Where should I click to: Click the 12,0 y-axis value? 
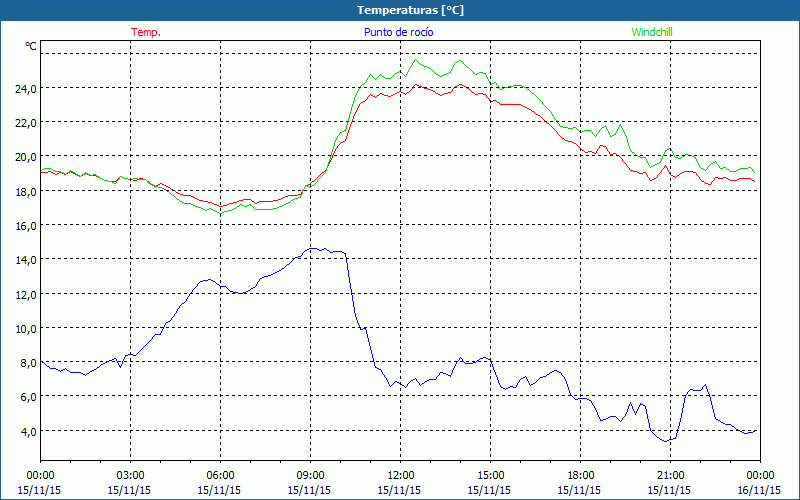(26, 295)
